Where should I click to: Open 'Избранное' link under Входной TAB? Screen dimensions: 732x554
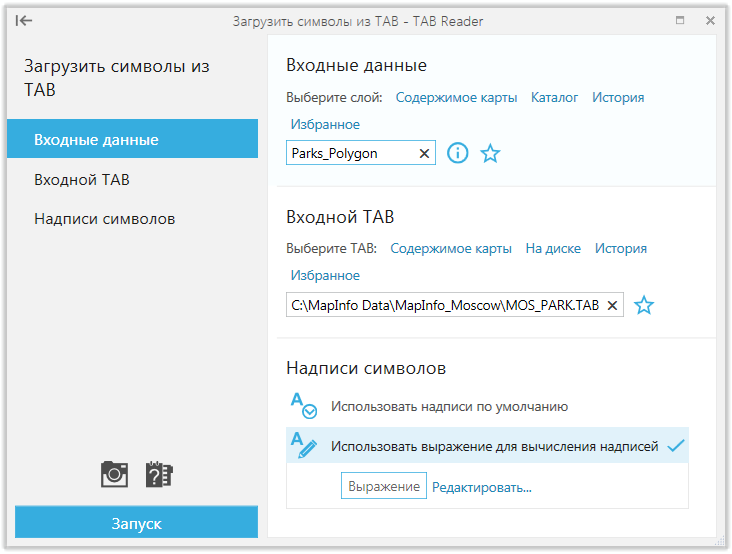(325, 275)
